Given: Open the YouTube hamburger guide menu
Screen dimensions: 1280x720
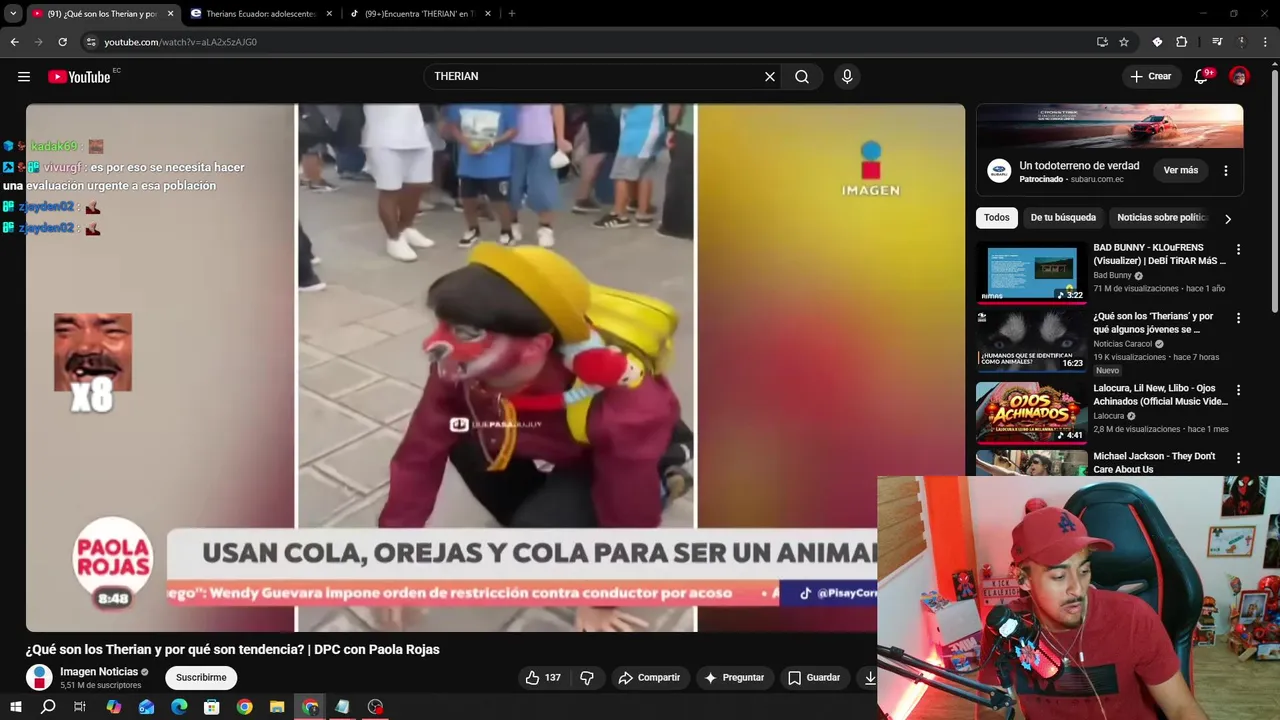Looking at the screenshot, I should click(x=24, y=77).
